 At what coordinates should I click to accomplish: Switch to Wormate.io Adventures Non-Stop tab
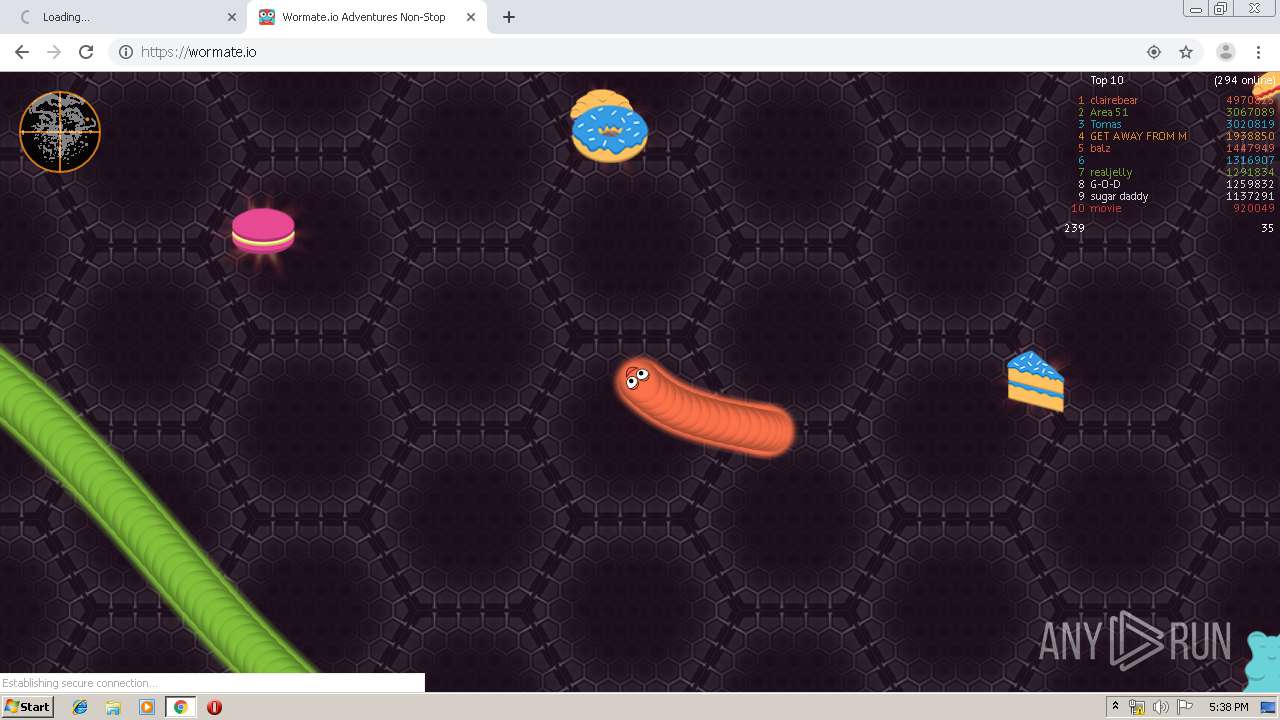tap(364, 17)
